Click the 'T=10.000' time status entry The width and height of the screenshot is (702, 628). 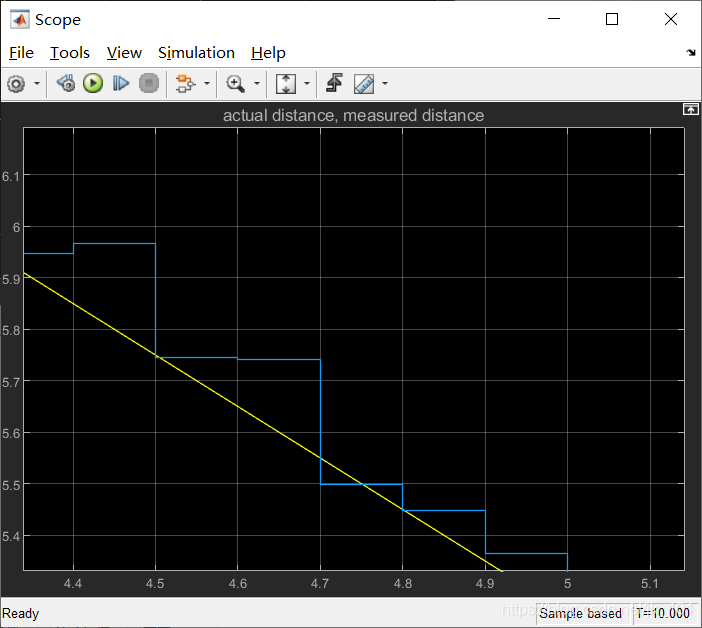click(x=663, y=613)
